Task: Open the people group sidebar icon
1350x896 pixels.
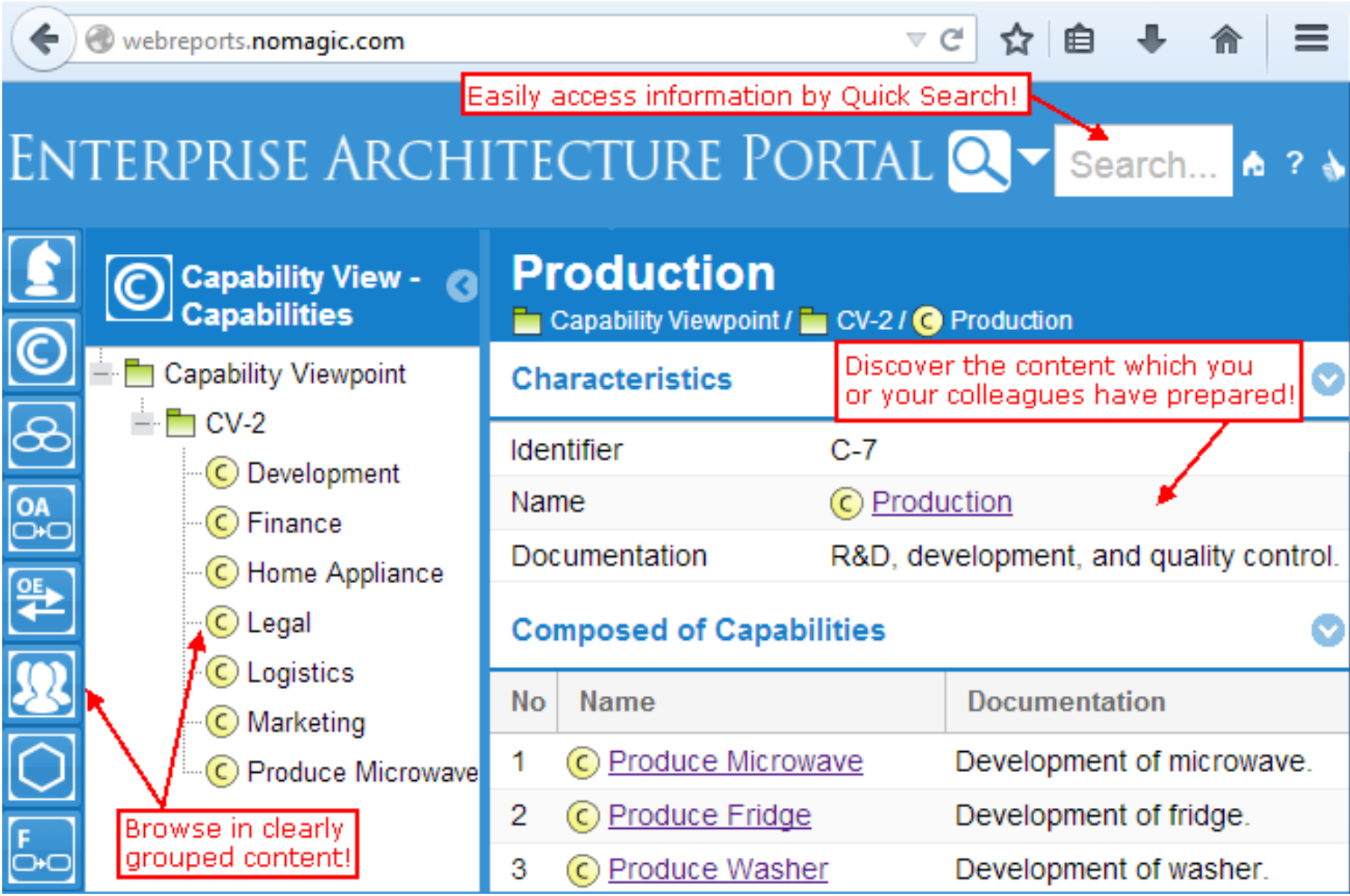Action: tap(43, 683)
